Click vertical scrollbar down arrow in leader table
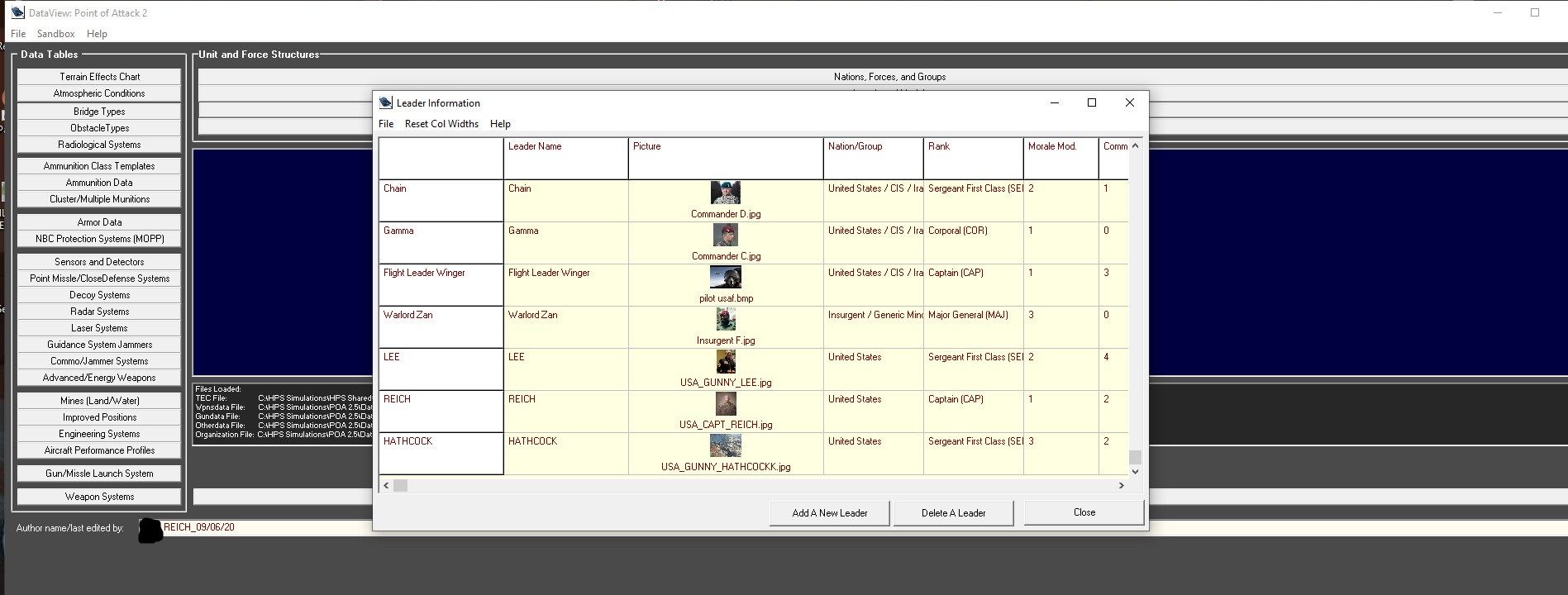 (x=1135, y=471)
